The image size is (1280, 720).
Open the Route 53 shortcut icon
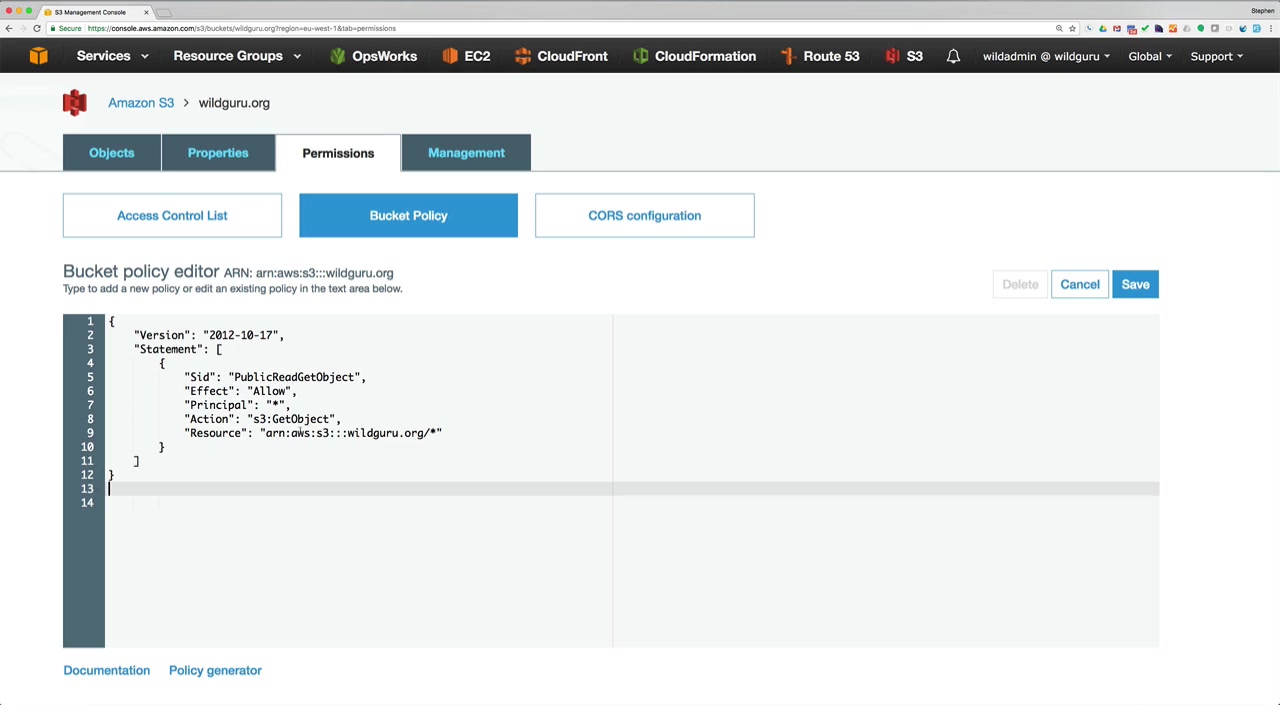tap(788, 56)
